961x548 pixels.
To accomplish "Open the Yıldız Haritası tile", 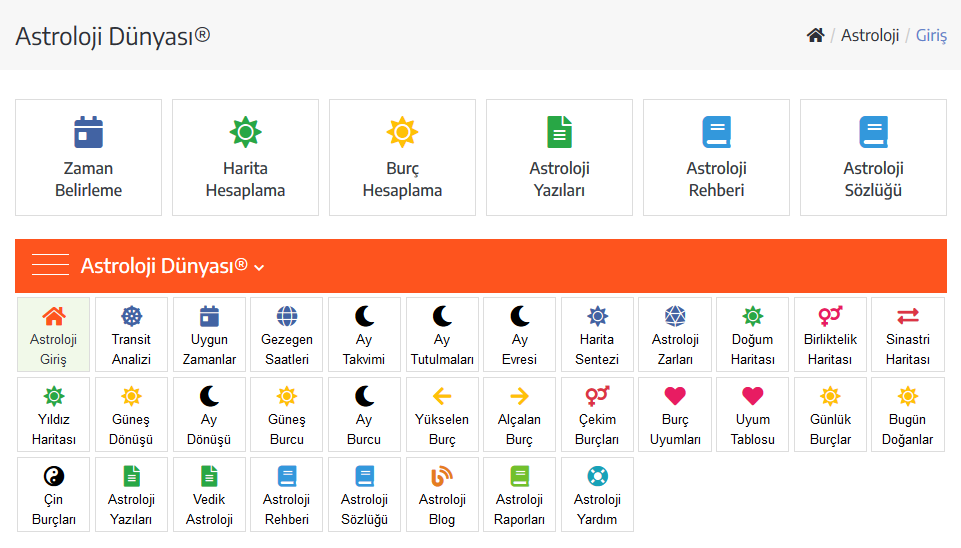I will tap(53, 415).
